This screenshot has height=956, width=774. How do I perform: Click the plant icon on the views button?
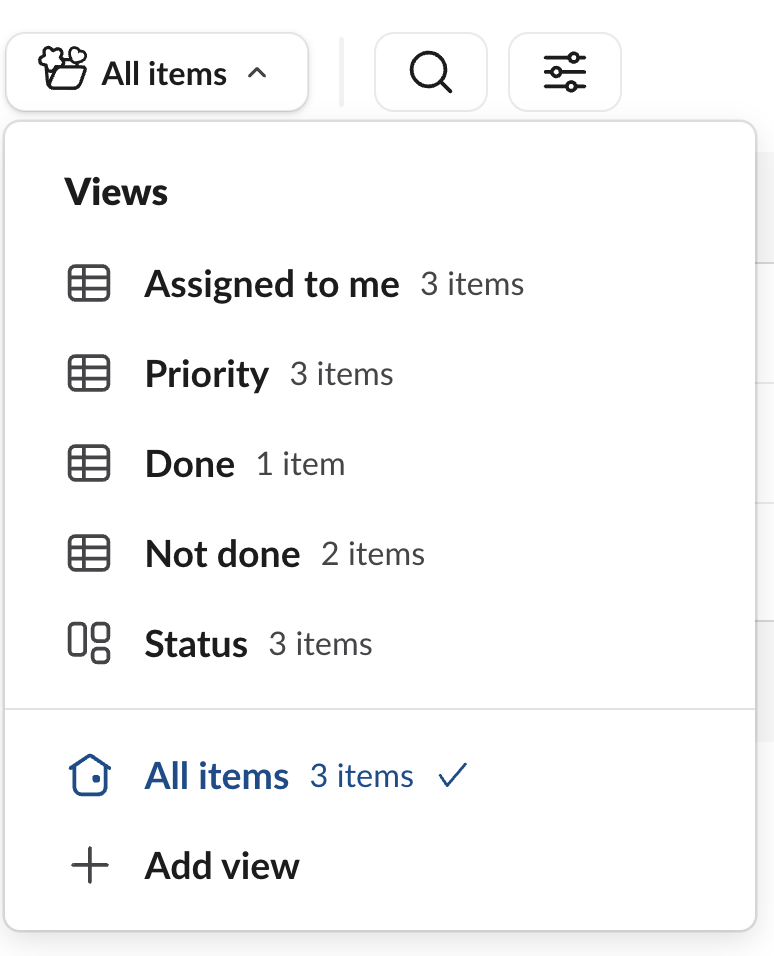[63, 70]
